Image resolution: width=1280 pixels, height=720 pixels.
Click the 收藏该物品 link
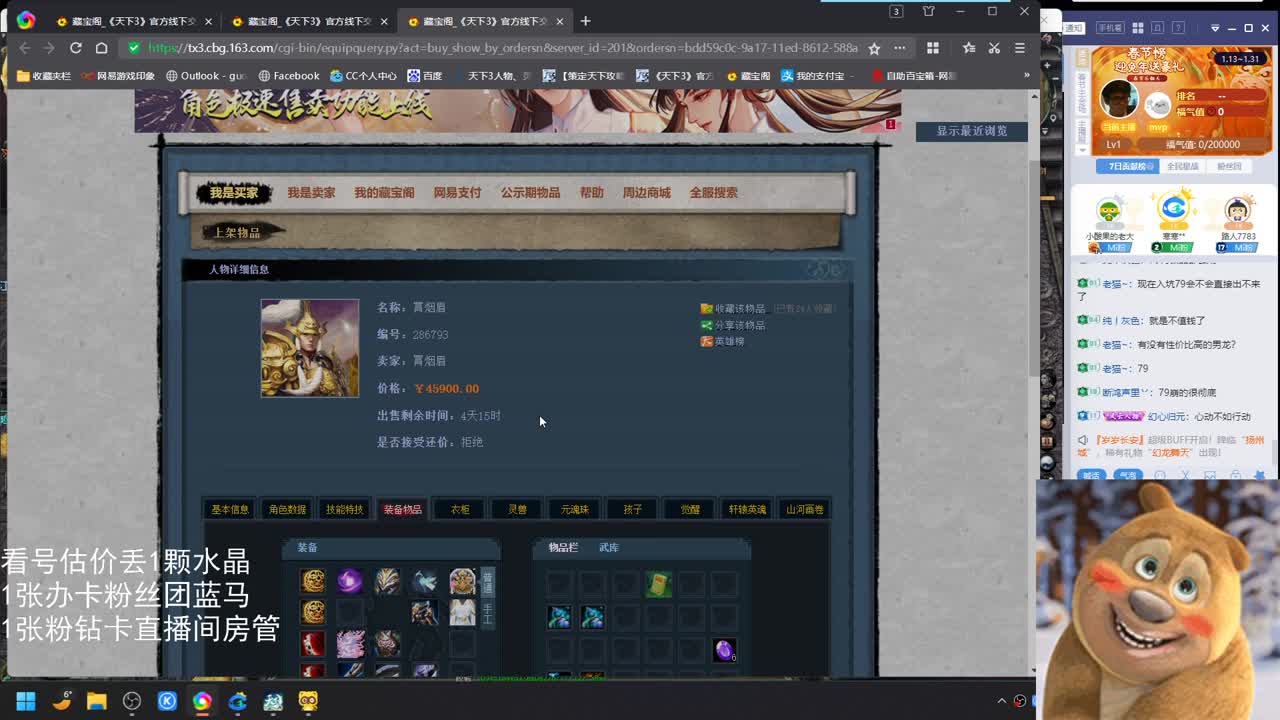pos(733,309)
